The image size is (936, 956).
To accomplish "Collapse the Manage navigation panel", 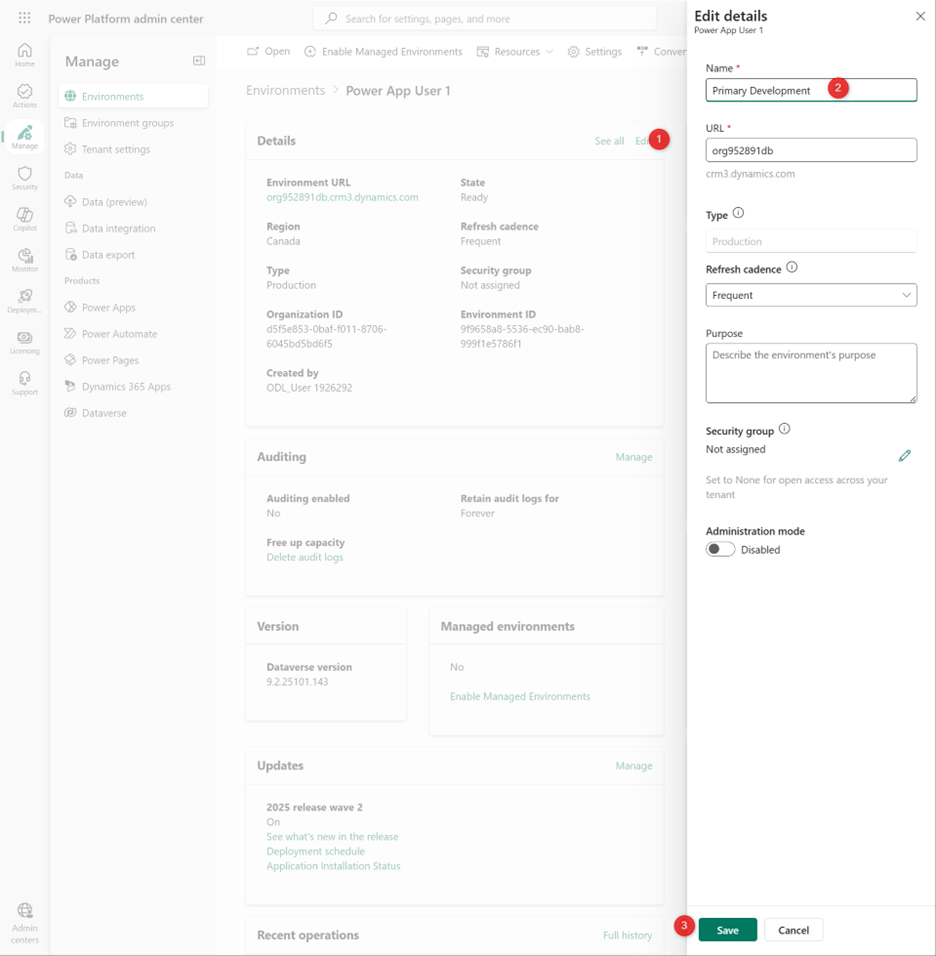I will pos(199,61).
